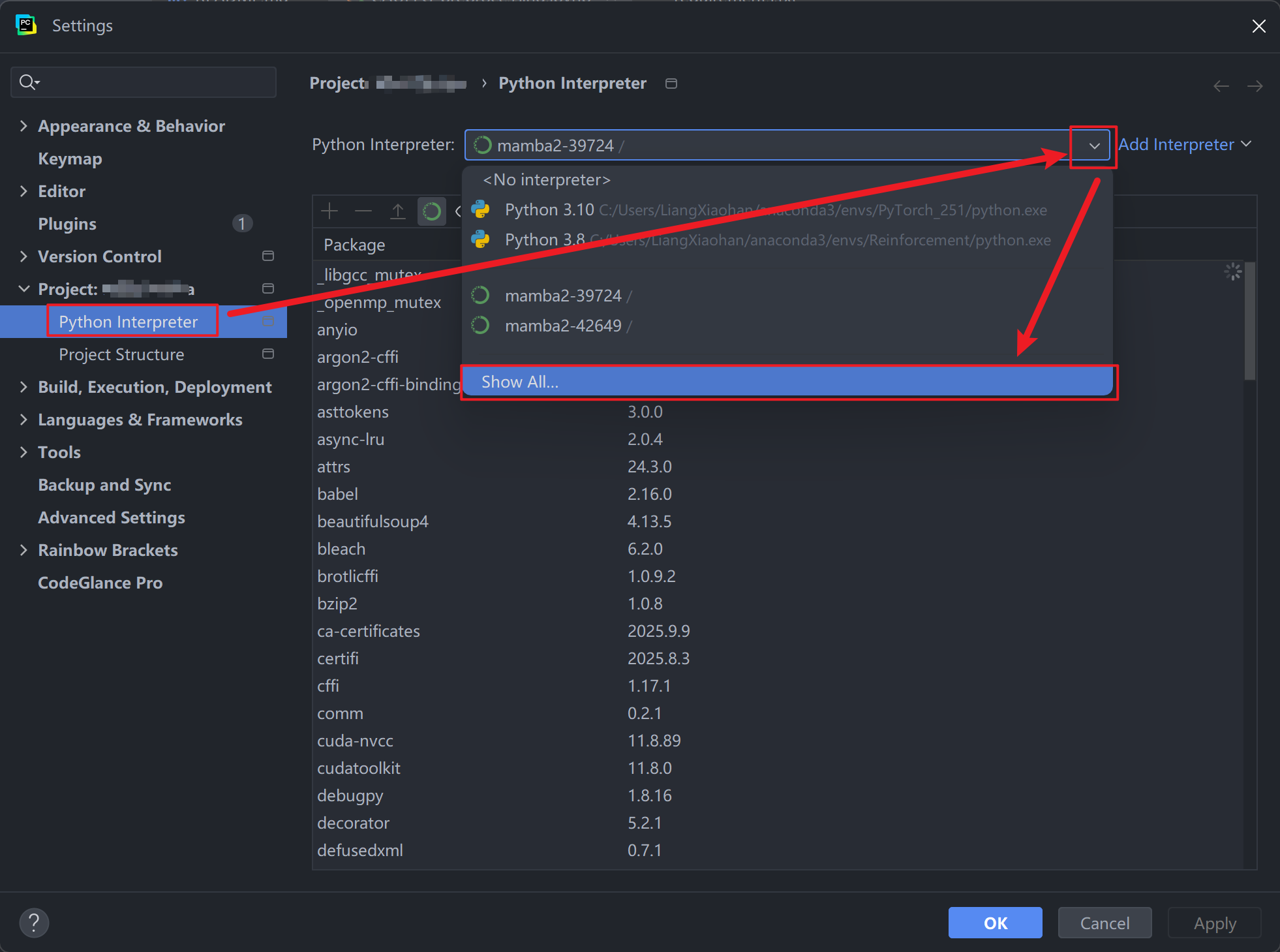Screen dimensions: 1280x952
Task: Select the defusedxml package row
Action: coord(778,850)
